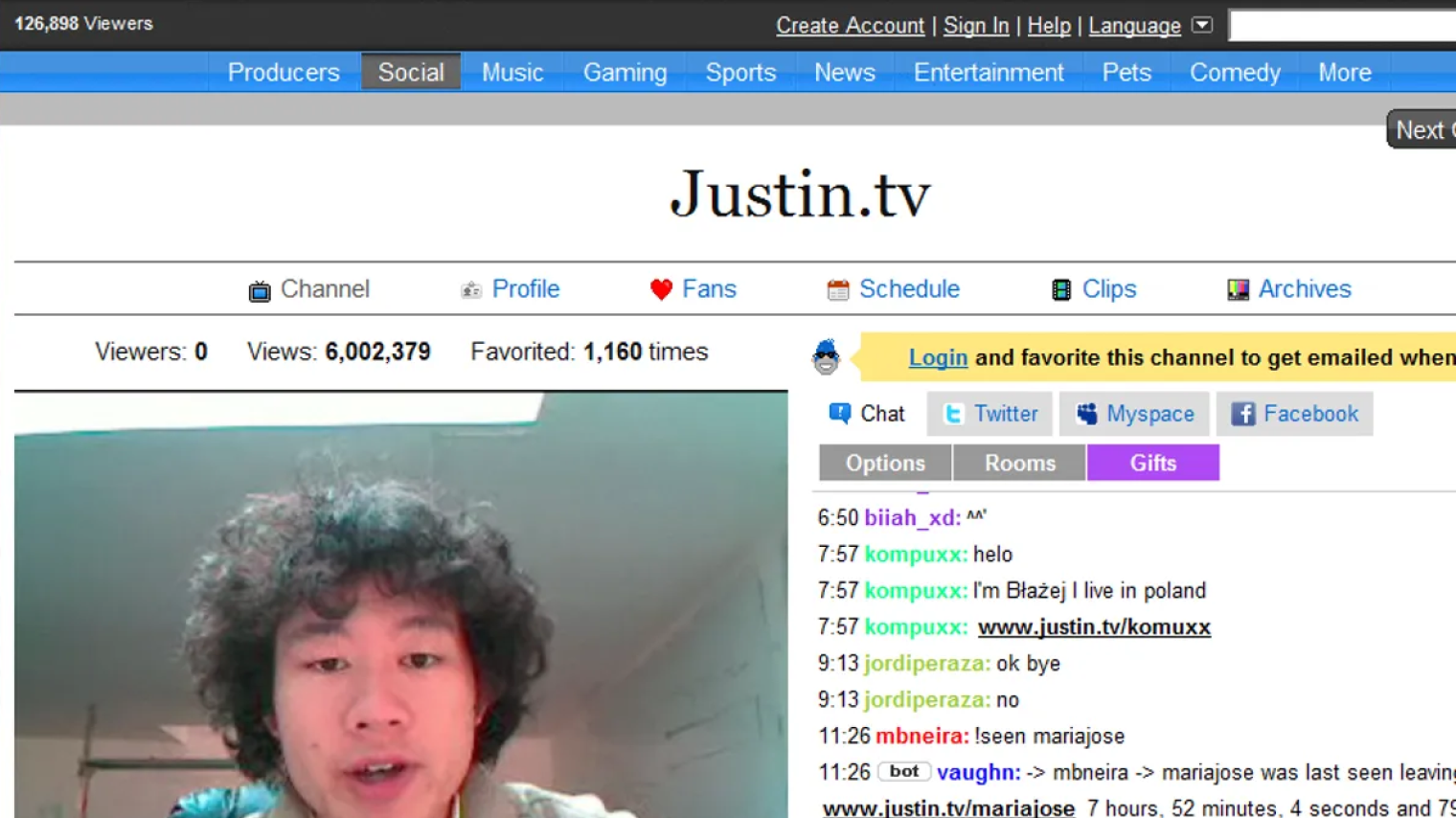Click the Twitter bird icon

click(x=953, y=414)
